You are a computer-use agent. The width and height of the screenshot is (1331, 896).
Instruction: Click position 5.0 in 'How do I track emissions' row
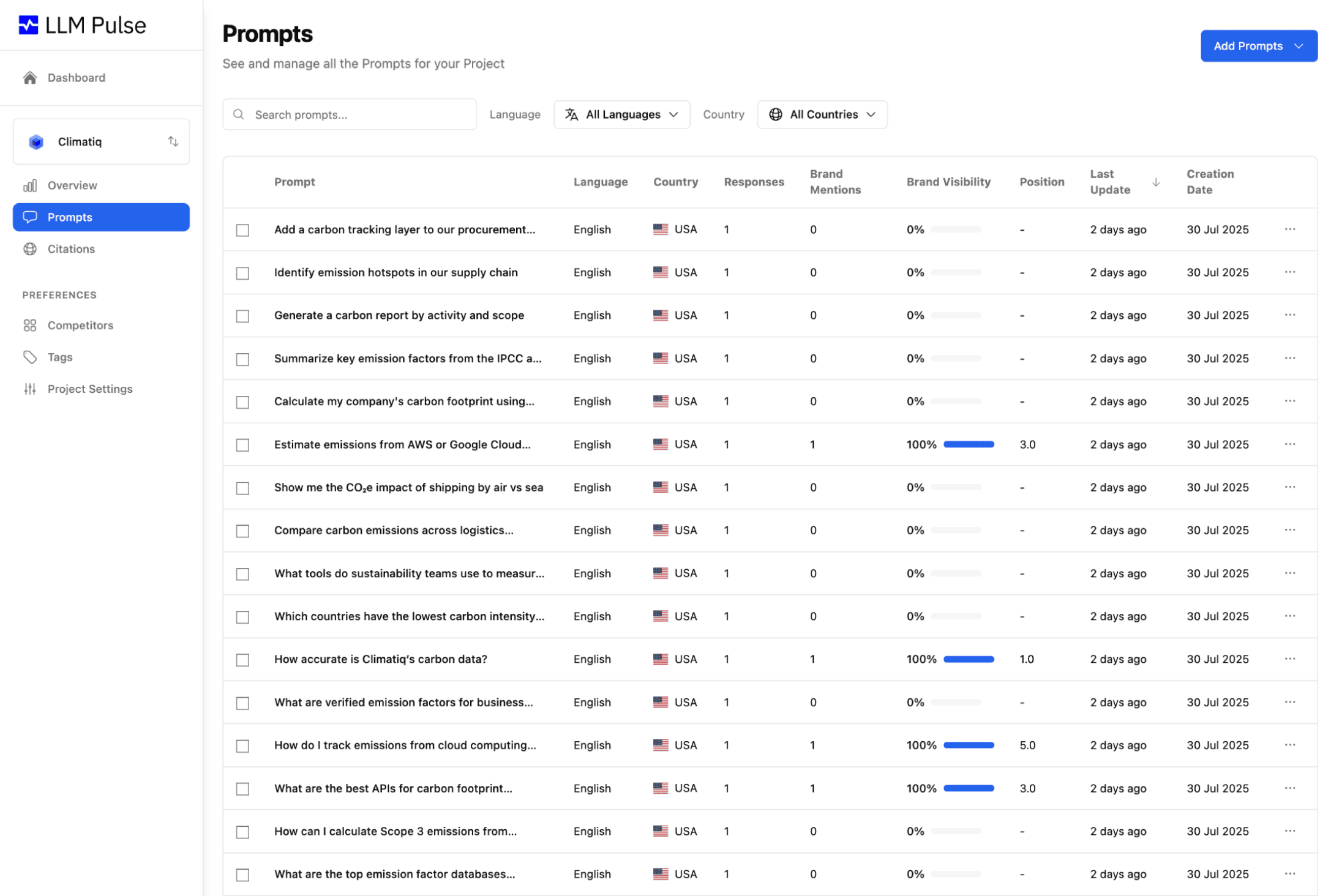coord(1027,745)
